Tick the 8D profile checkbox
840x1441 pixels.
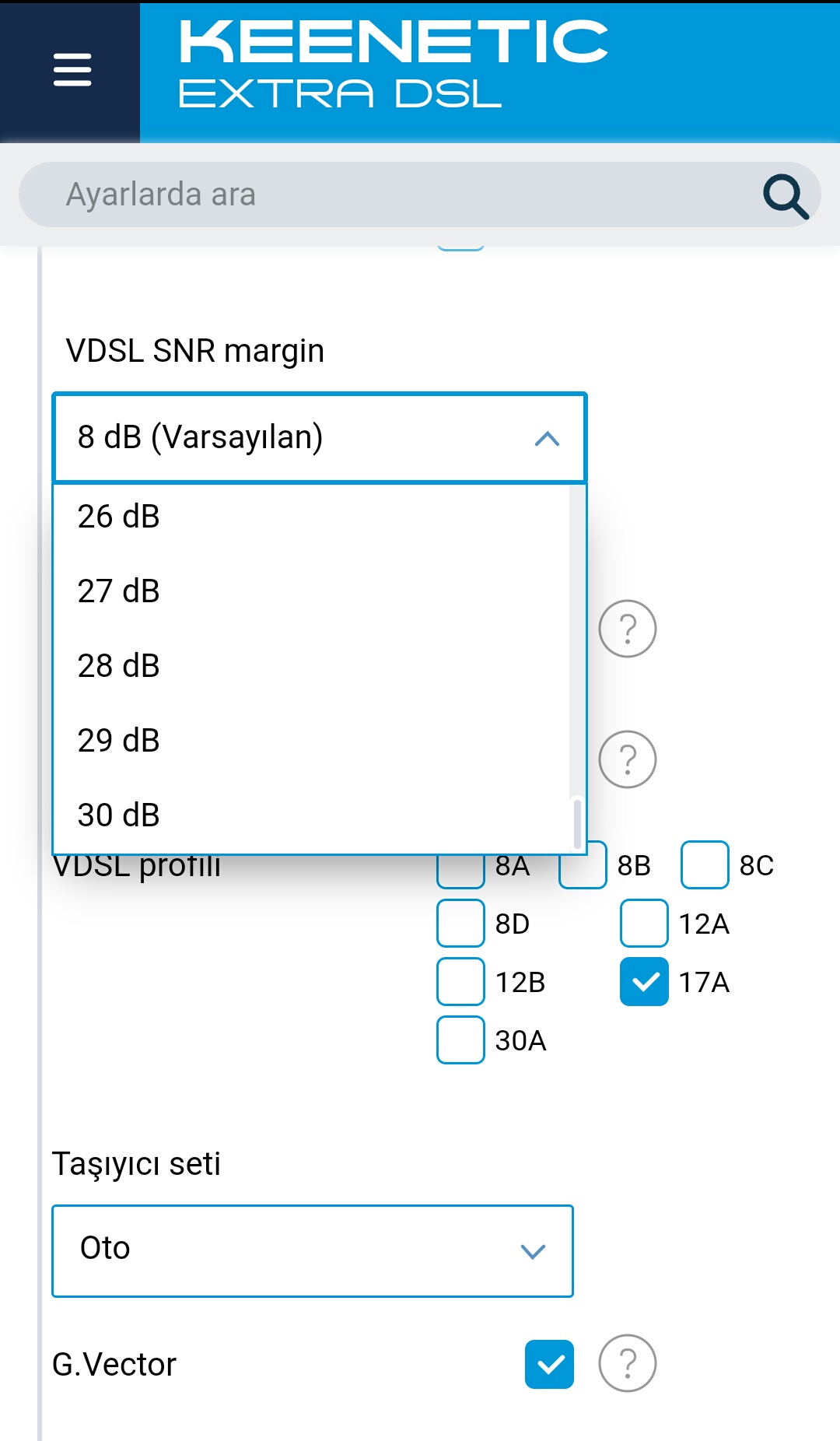(460, 923)
